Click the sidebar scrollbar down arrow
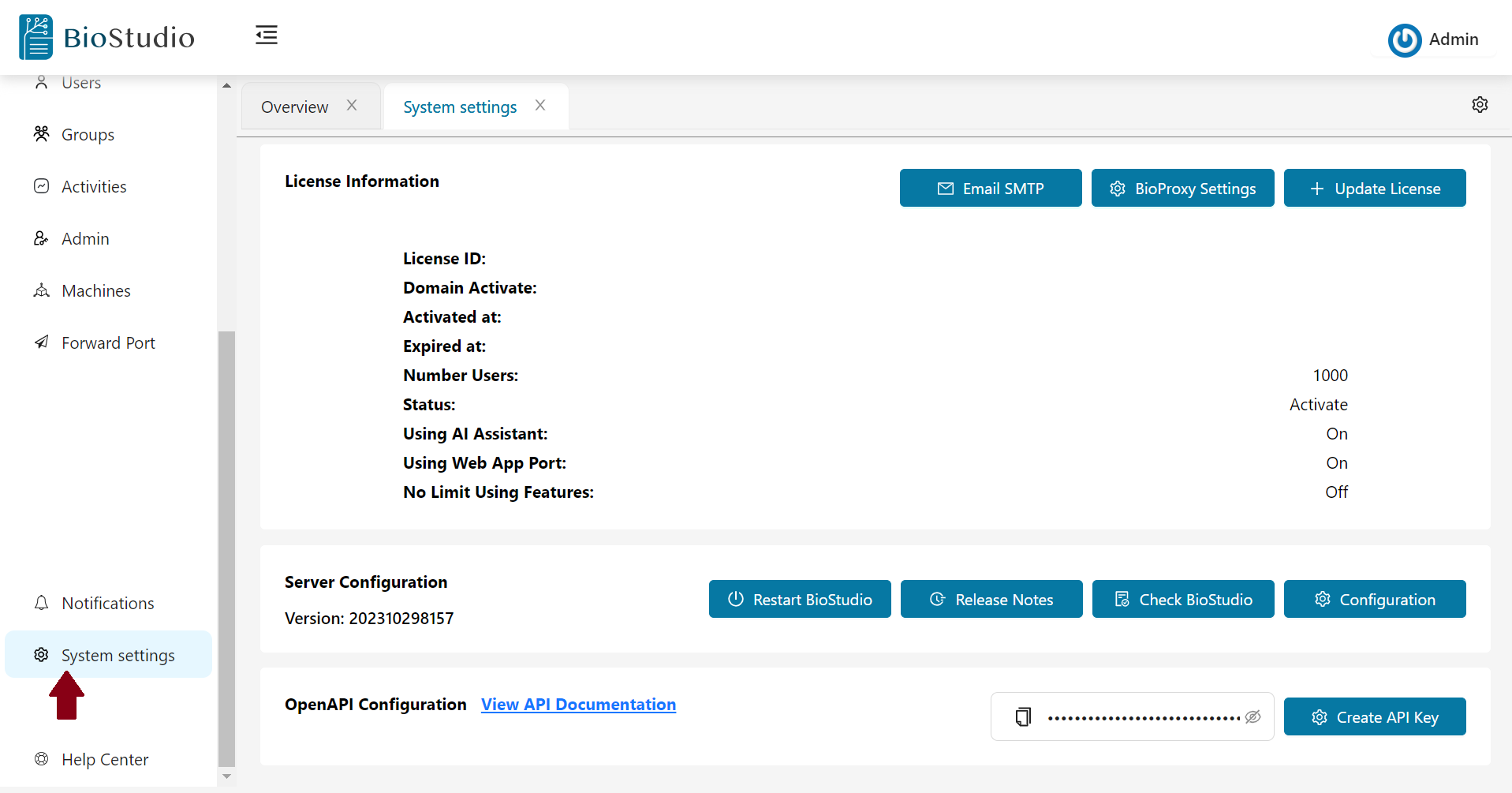1512x793 pixels. (226, 776)
